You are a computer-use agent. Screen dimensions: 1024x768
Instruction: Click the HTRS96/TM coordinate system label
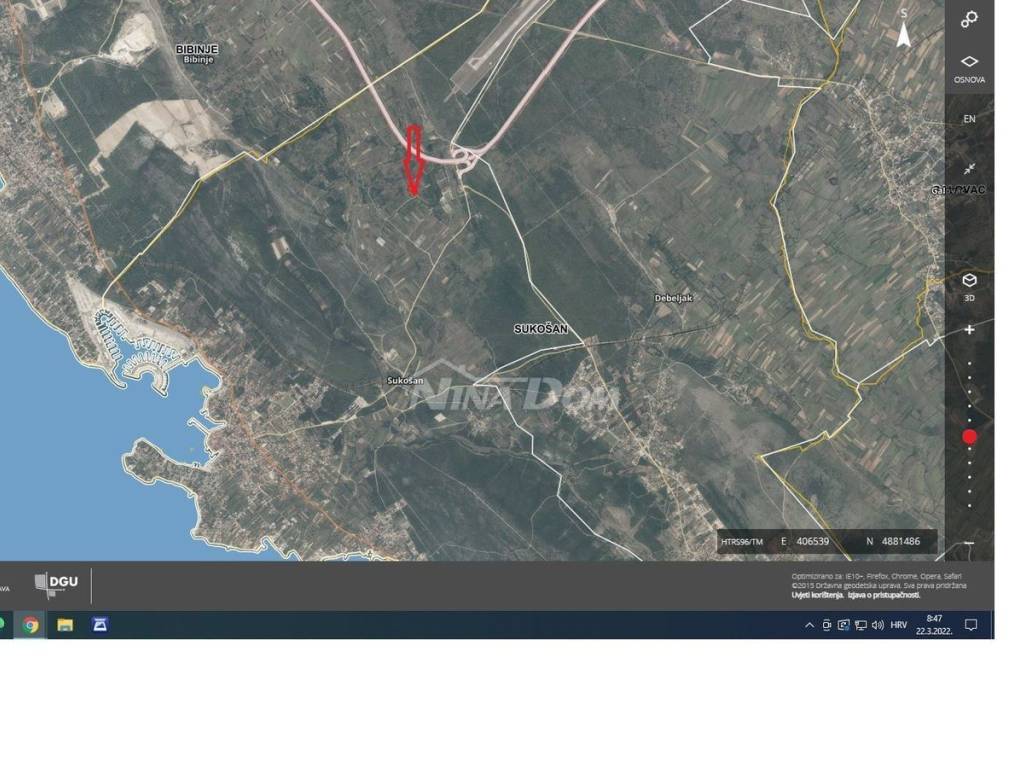(741, 541)
